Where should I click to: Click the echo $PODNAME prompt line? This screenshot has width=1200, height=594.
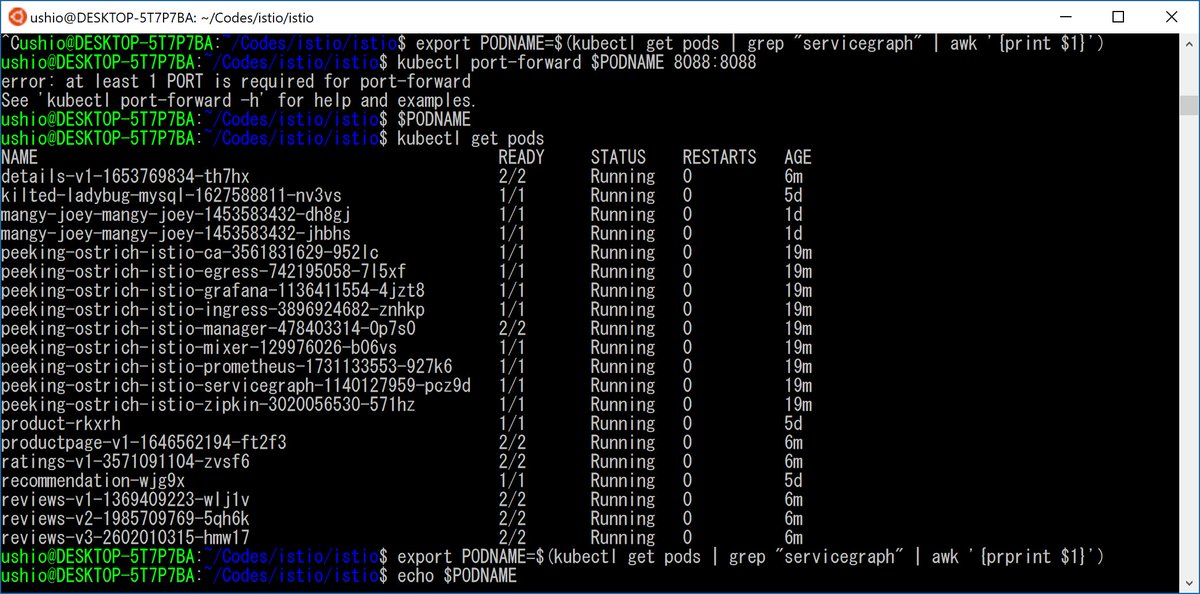460,576
